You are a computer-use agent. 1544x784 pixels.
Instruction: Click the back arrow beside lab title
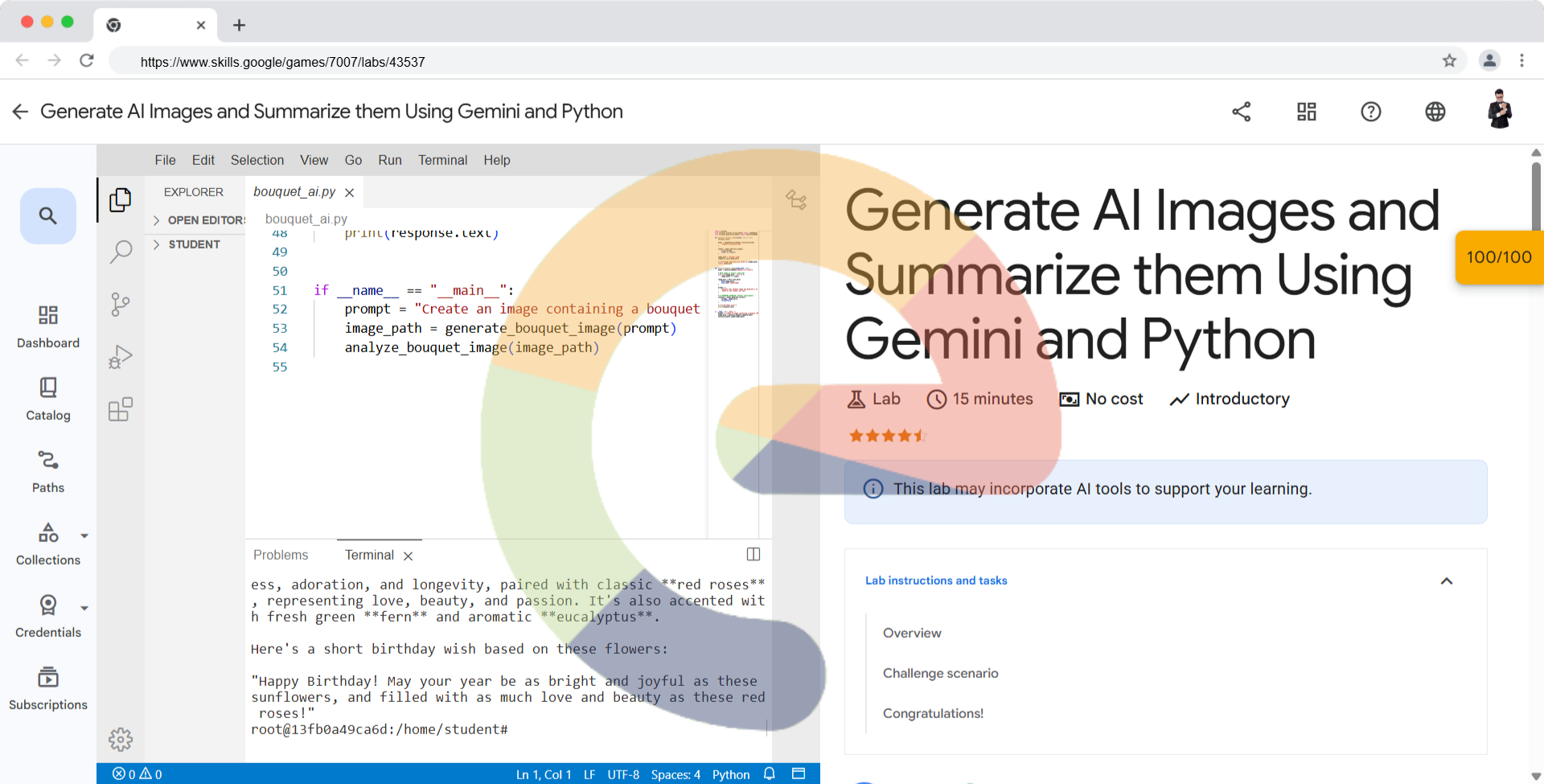tap(21, 112)
